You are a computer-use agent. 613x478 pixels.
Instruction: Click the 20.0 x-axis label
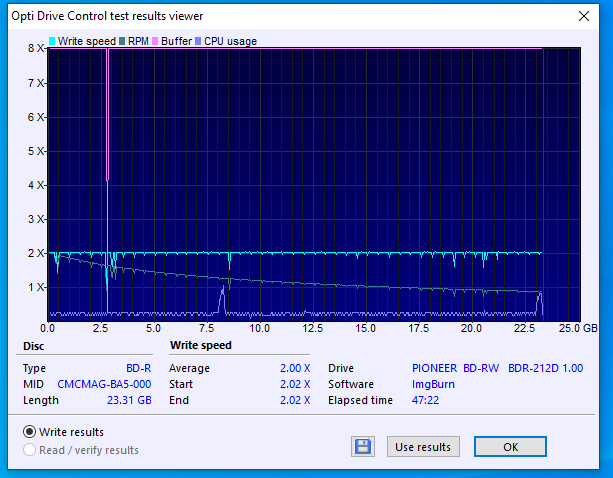471,328
